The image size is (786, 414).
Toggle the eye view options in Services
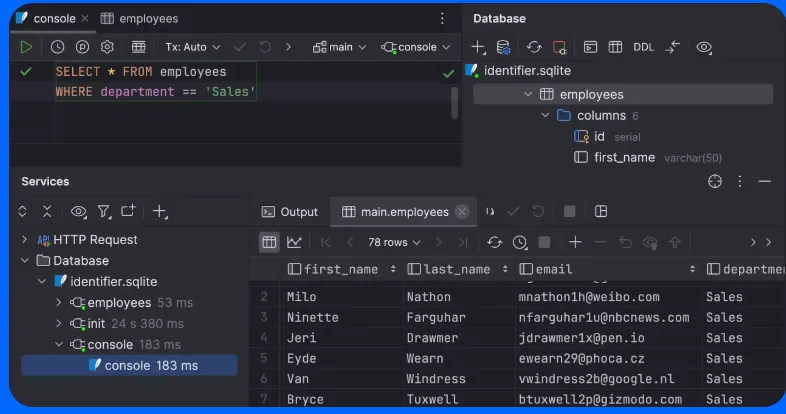click(78, 212)
